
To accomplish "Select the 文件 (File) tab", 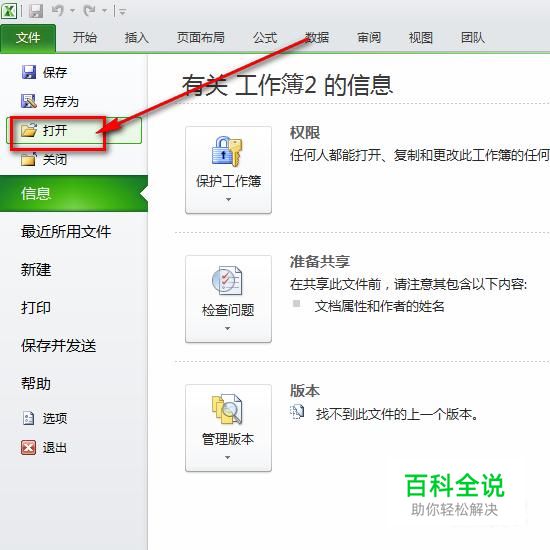I will [28, 38].
